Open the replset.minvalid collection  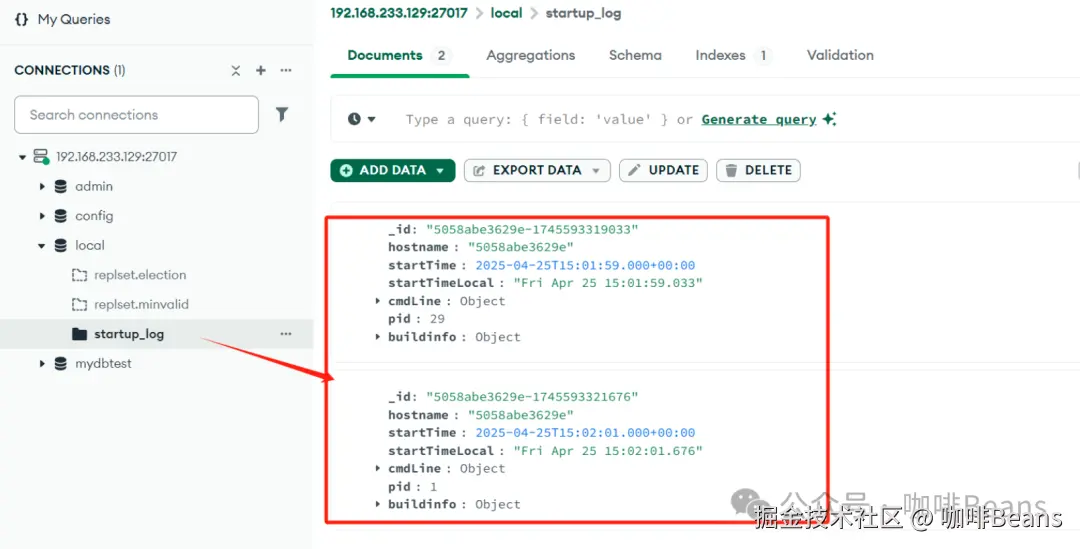[x=141, y=304]
